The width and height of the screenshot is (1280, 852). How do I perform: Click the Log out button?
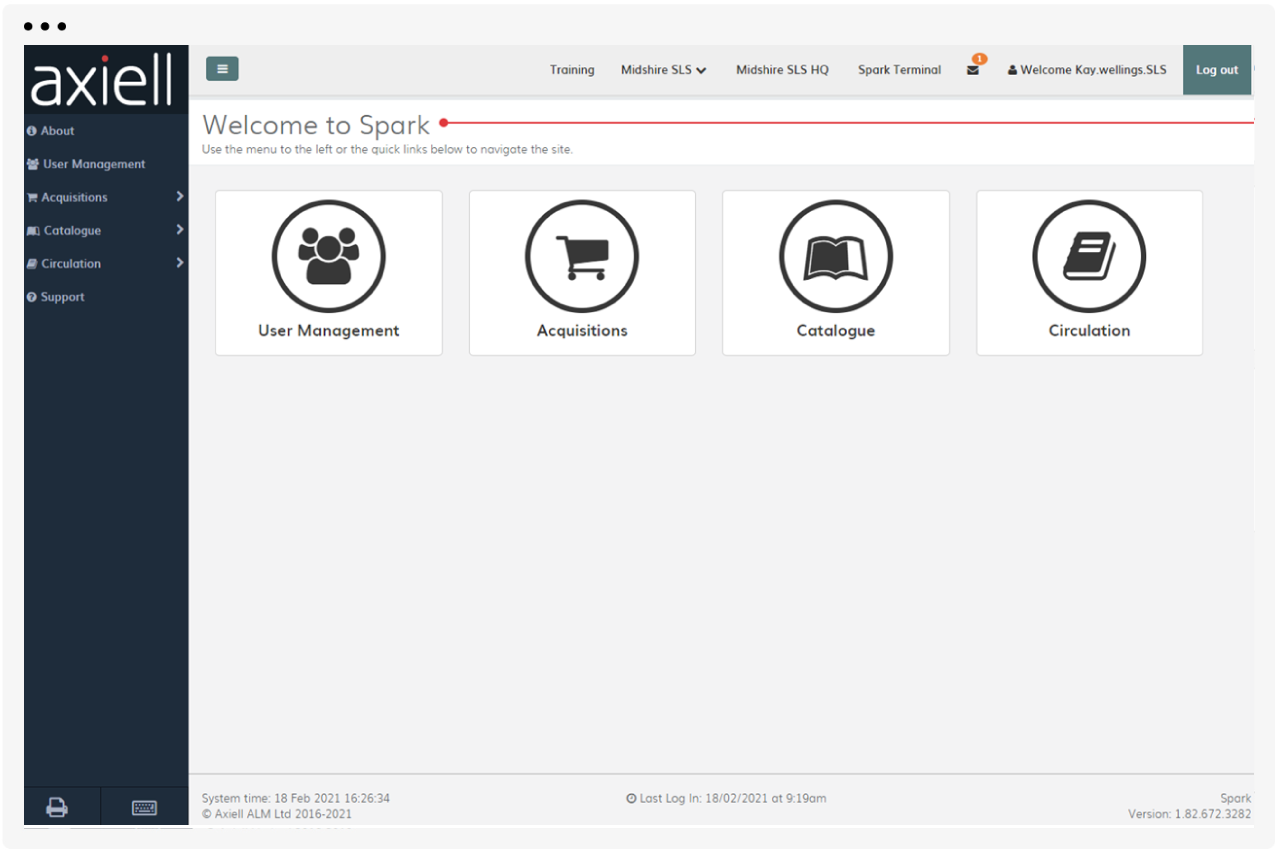[1216, 70]
